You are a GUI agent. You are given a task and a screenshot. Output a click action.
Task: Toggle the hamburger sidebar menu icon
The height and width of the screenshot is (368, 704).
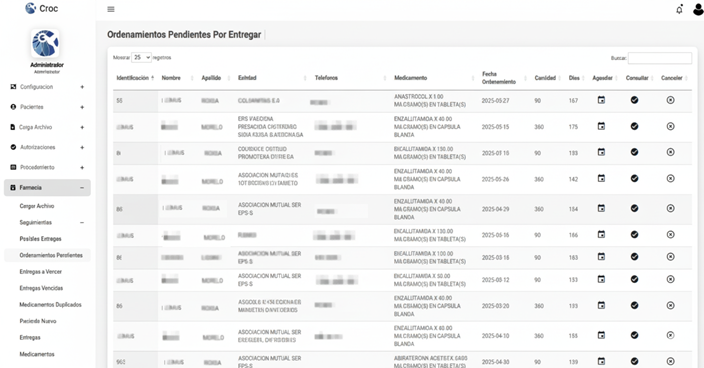[x=111, y=9]
